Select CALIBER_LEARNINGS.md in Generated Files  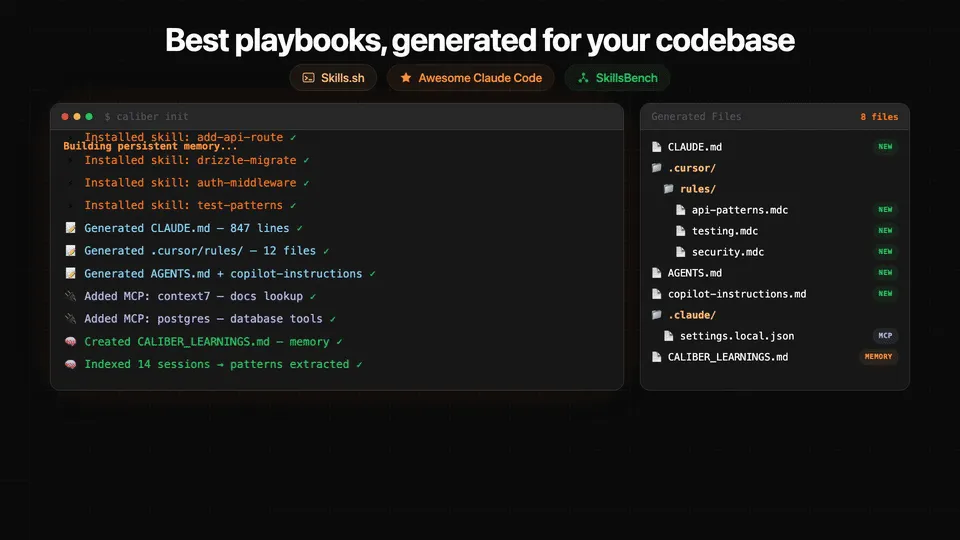727,357
